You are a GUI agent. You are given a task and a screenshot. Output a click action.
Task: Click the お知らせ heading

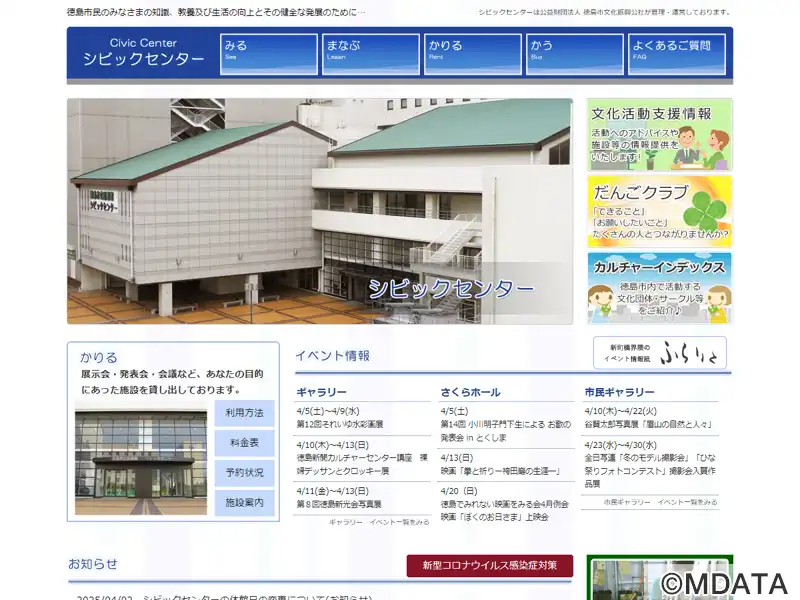click(93, 564)
